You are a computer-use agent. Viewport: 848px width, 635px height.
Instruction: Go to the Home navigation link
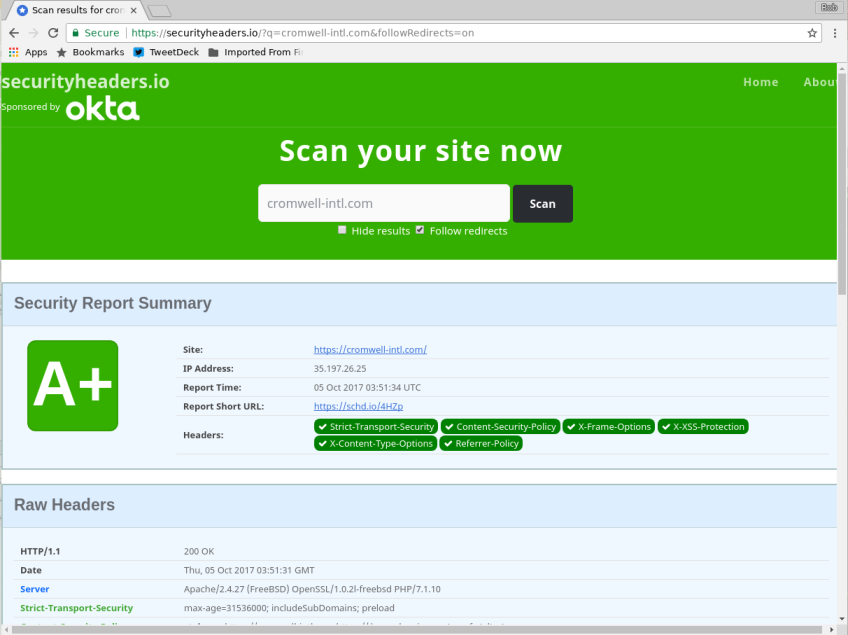point(760,82)
